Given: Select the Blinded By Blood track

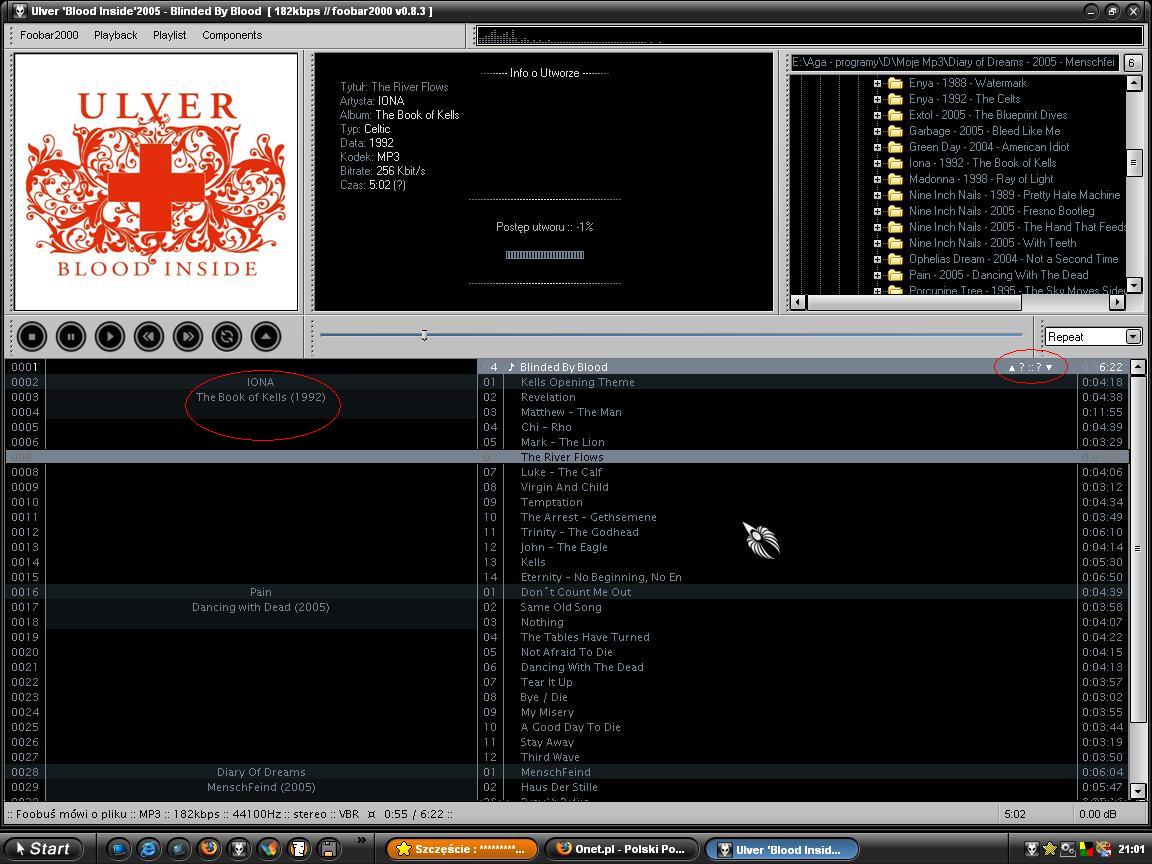Looking at the screenshot, I should coord(564,367).
